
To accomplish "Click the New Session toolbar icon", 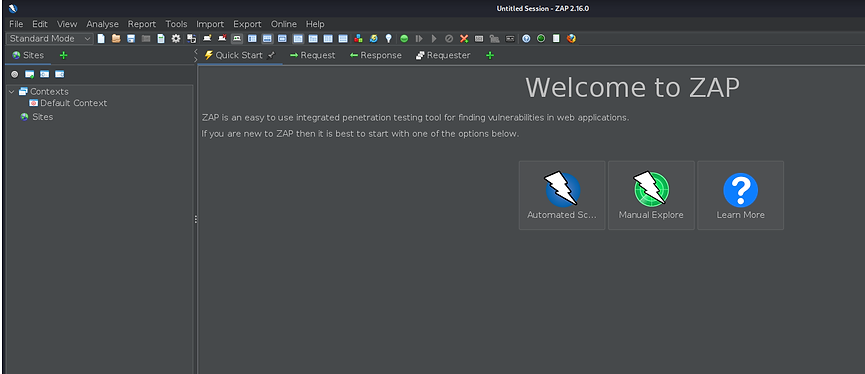I will [x=101, y=39].
